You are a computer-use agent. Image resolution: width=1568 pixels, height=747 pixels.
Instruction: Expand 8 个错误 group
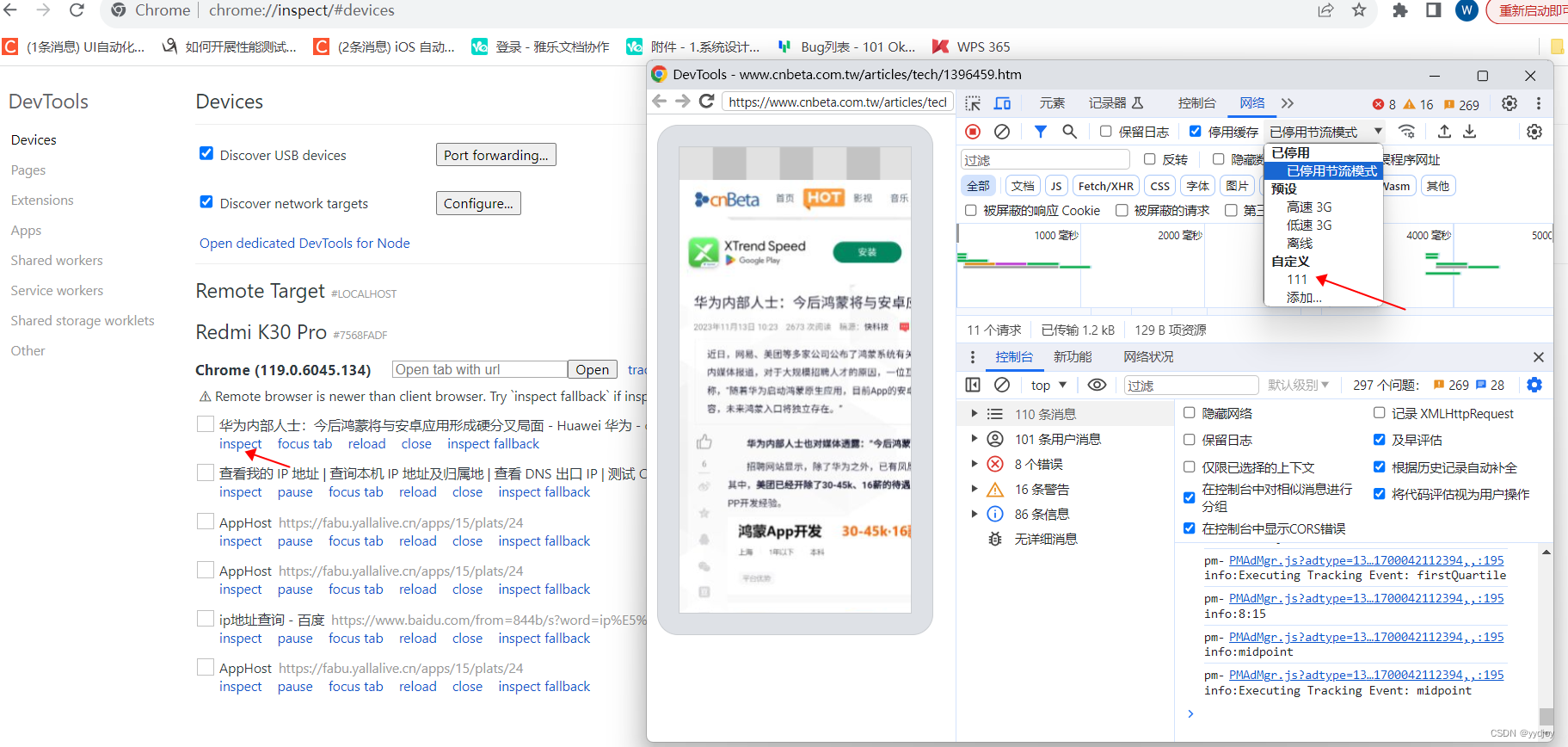(975, 464)
